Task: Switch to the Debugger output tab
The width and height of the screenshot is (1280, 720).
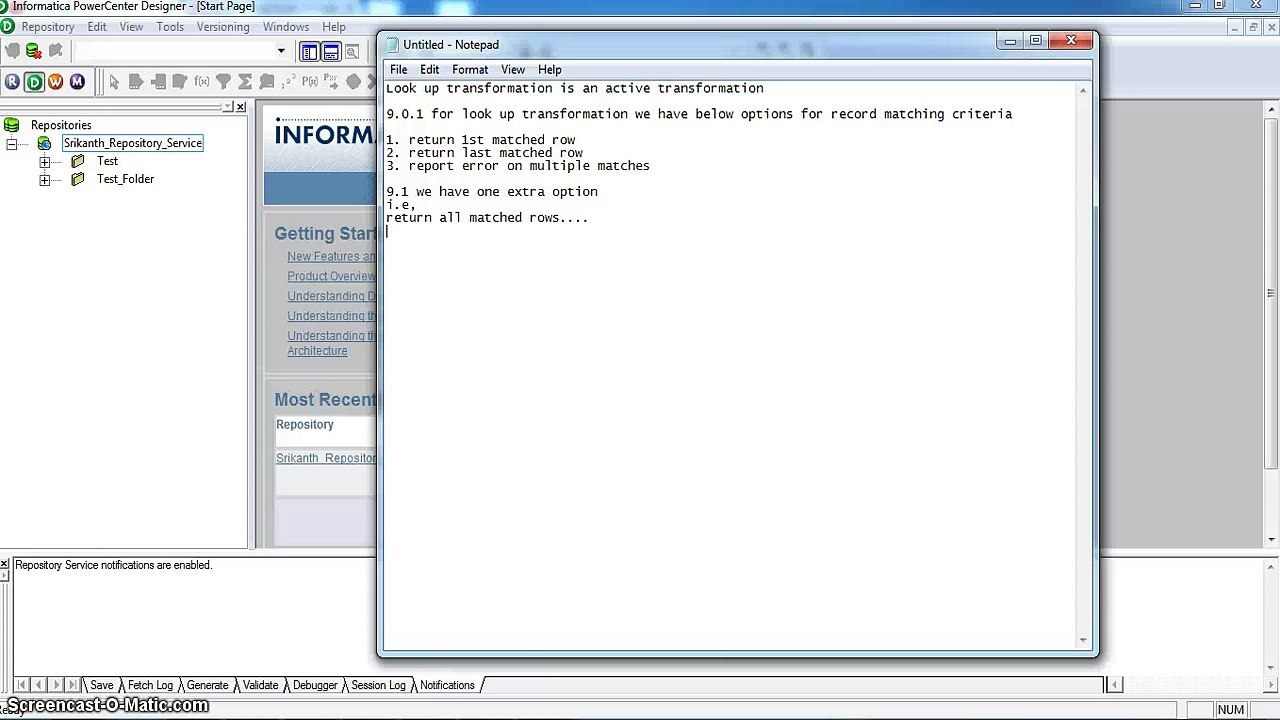Action: click(315, 685)
